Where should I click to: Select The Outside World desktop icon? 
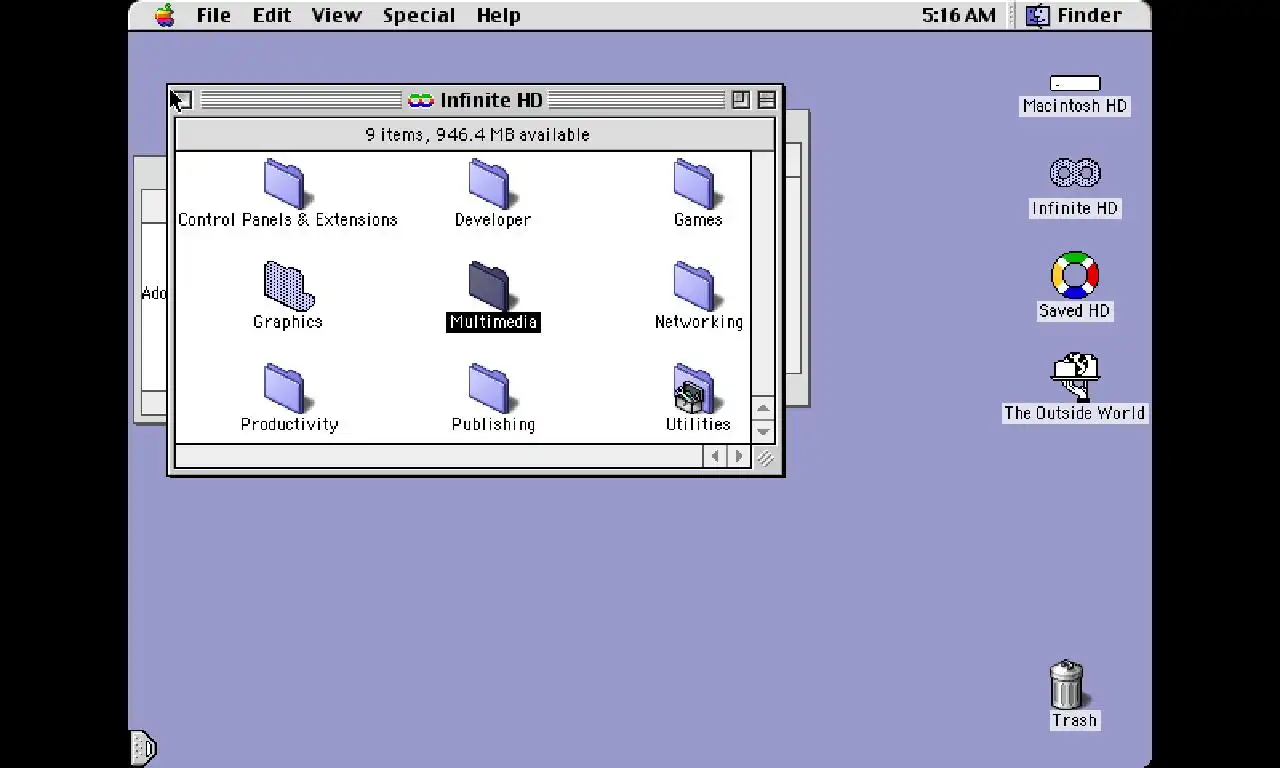tap(1075, 377)
